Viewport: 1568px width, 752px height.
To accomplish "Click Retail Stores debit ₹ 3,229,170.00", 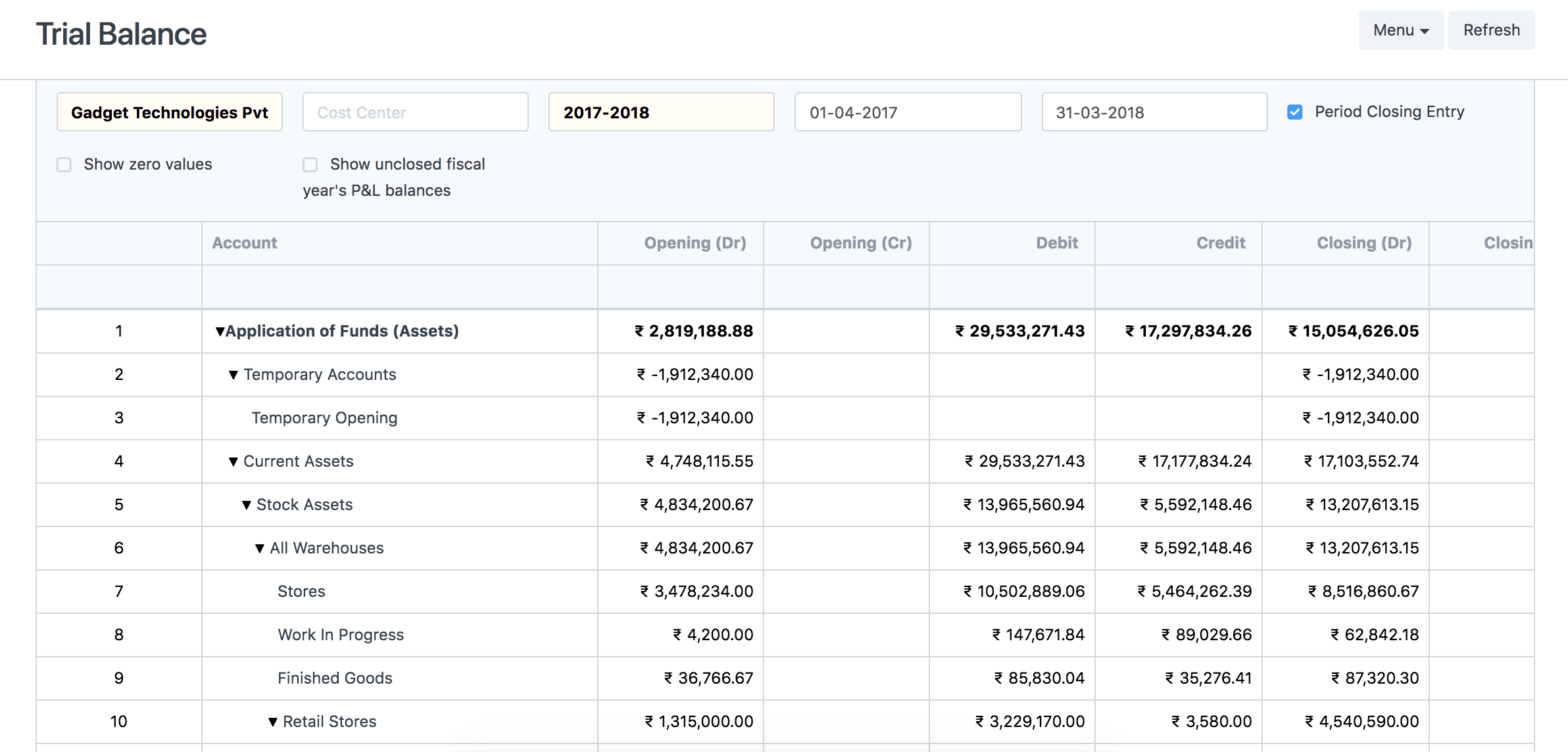I will coord(1030,722).
